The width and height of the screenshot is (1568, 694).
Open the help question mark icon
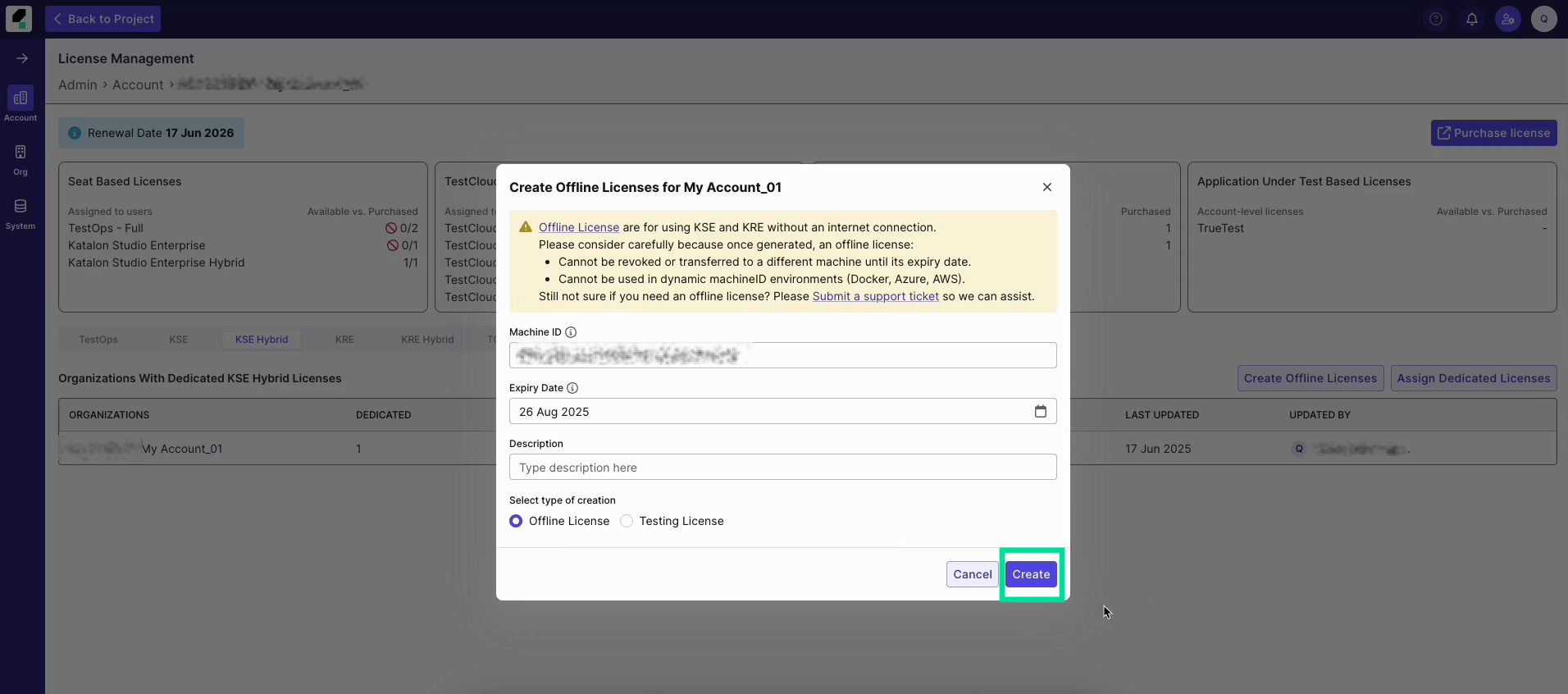coord(1436,19)
